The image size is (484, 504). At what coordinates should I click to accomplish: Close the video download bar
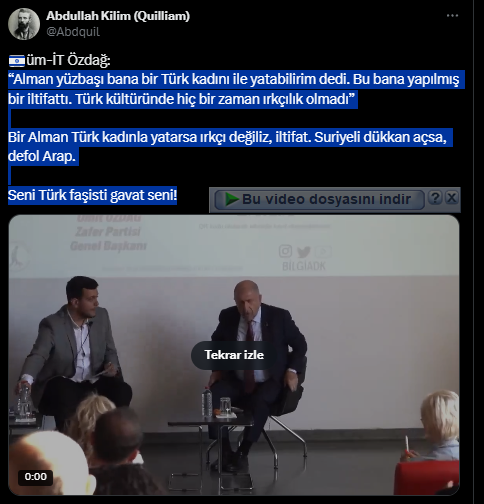[452, 198]
